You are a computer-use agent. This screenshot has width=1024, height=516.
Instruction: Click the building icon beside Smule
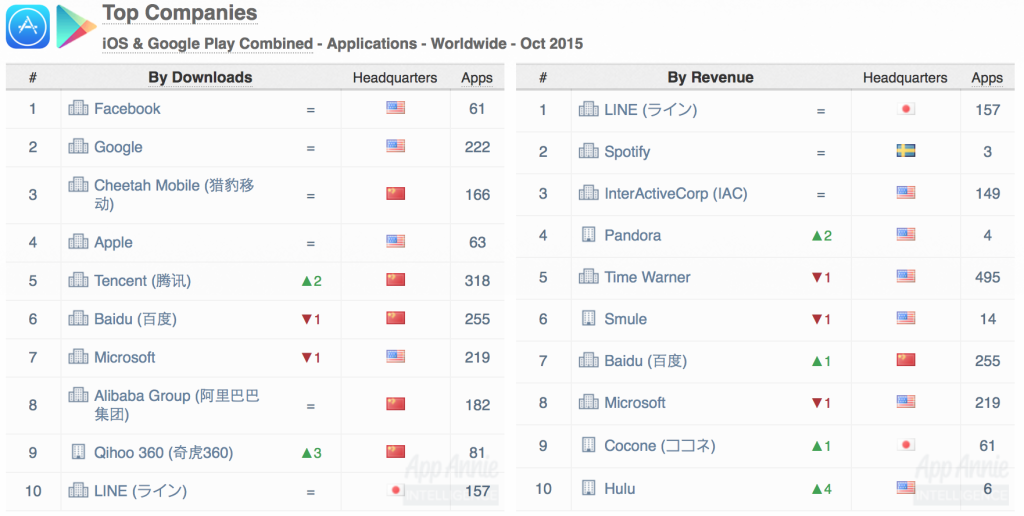pos(588,318)
